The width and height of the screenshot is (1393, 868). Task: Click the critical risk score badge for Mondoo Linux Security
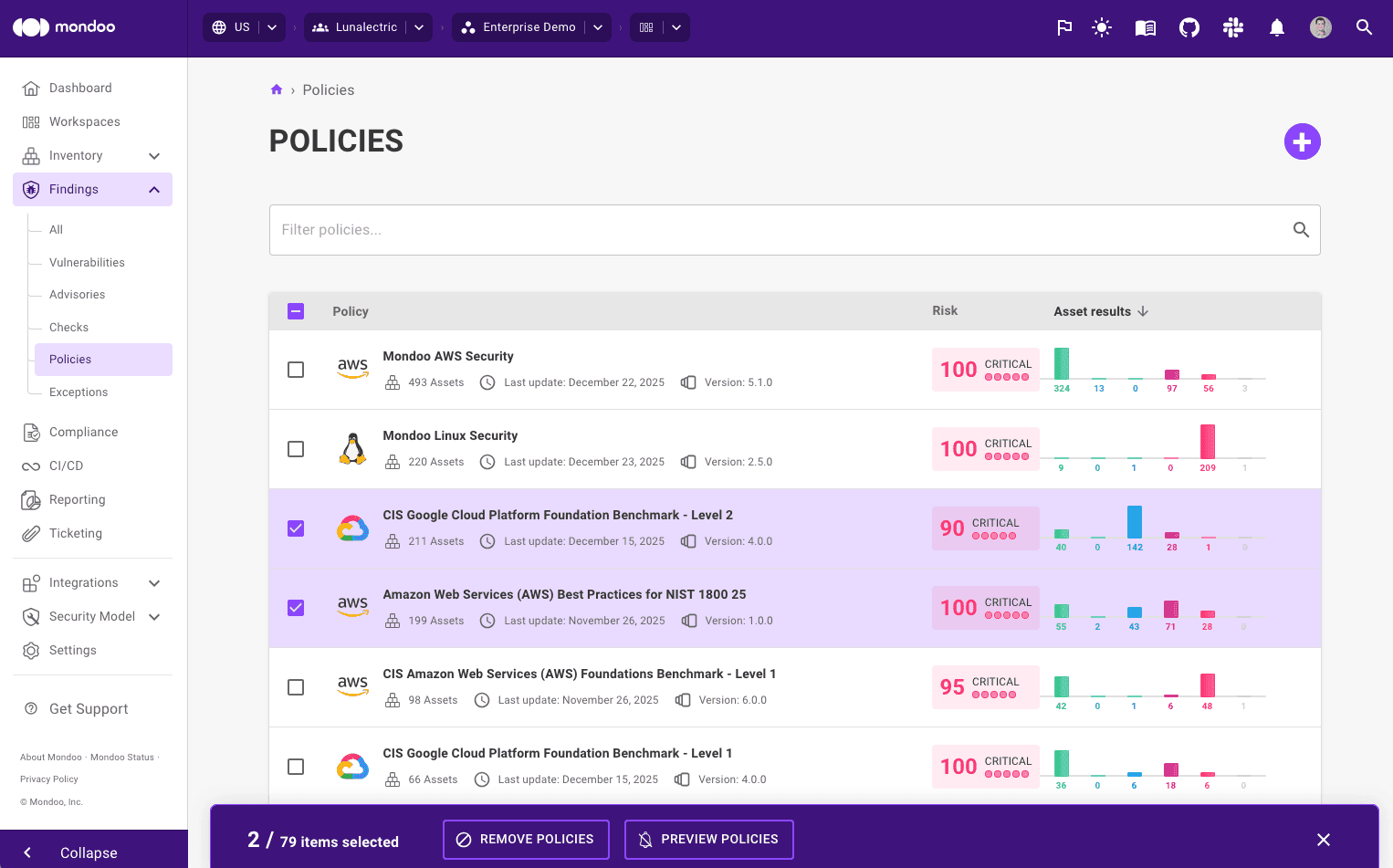click(985, 448)
